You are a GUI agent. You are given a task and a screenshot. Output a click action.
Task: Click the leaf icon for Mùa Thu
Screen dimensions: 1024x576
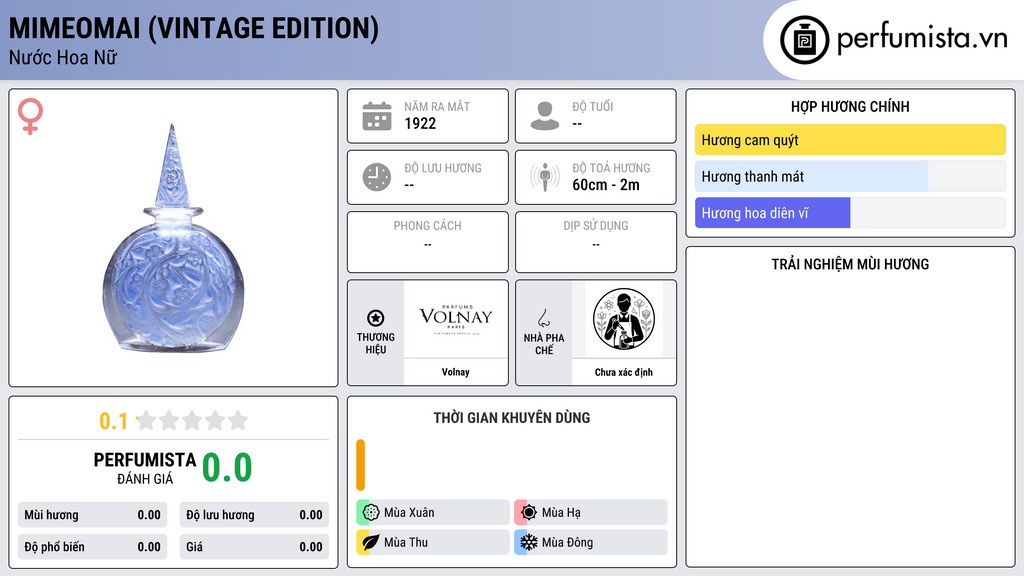point(371,542)
